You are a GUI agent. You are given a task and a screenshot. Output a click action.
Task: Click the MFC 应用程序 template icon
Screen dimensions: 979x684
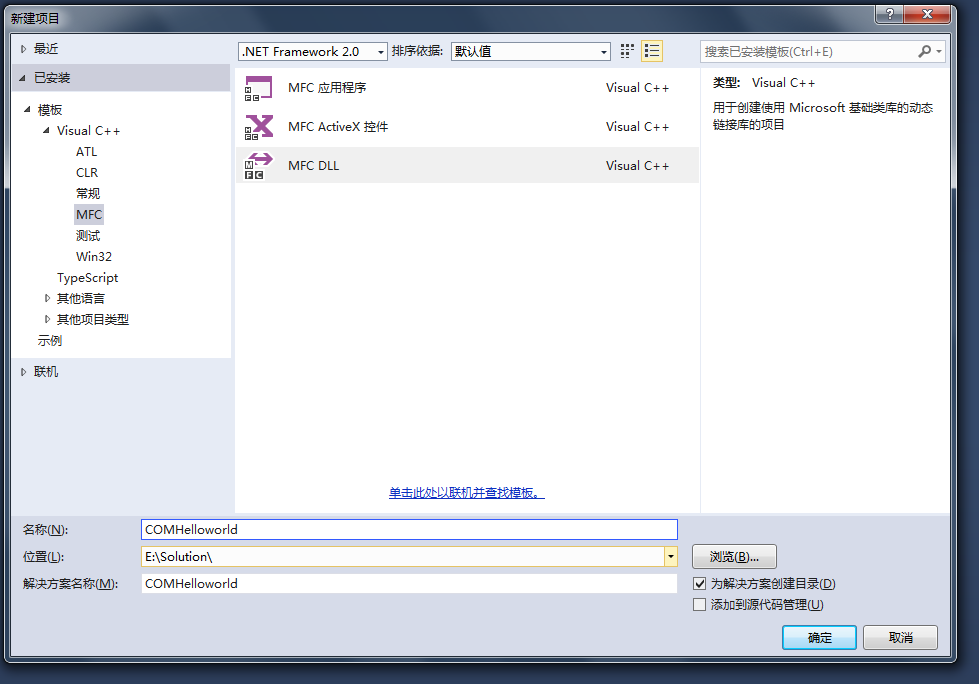click(x=258, y=89)
